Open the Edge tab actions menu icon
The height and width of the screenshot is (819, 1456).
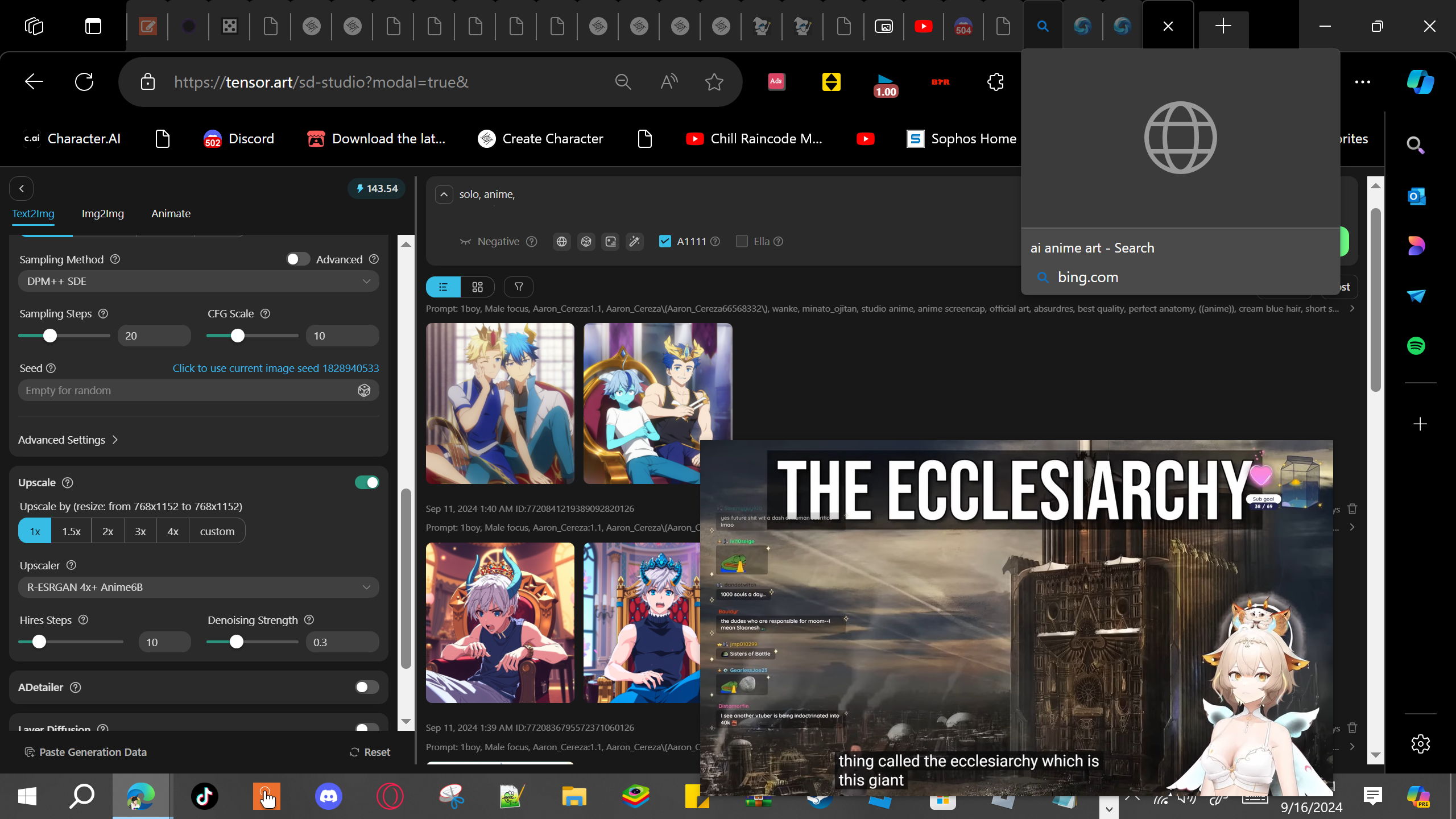click(x=93, y=26)
